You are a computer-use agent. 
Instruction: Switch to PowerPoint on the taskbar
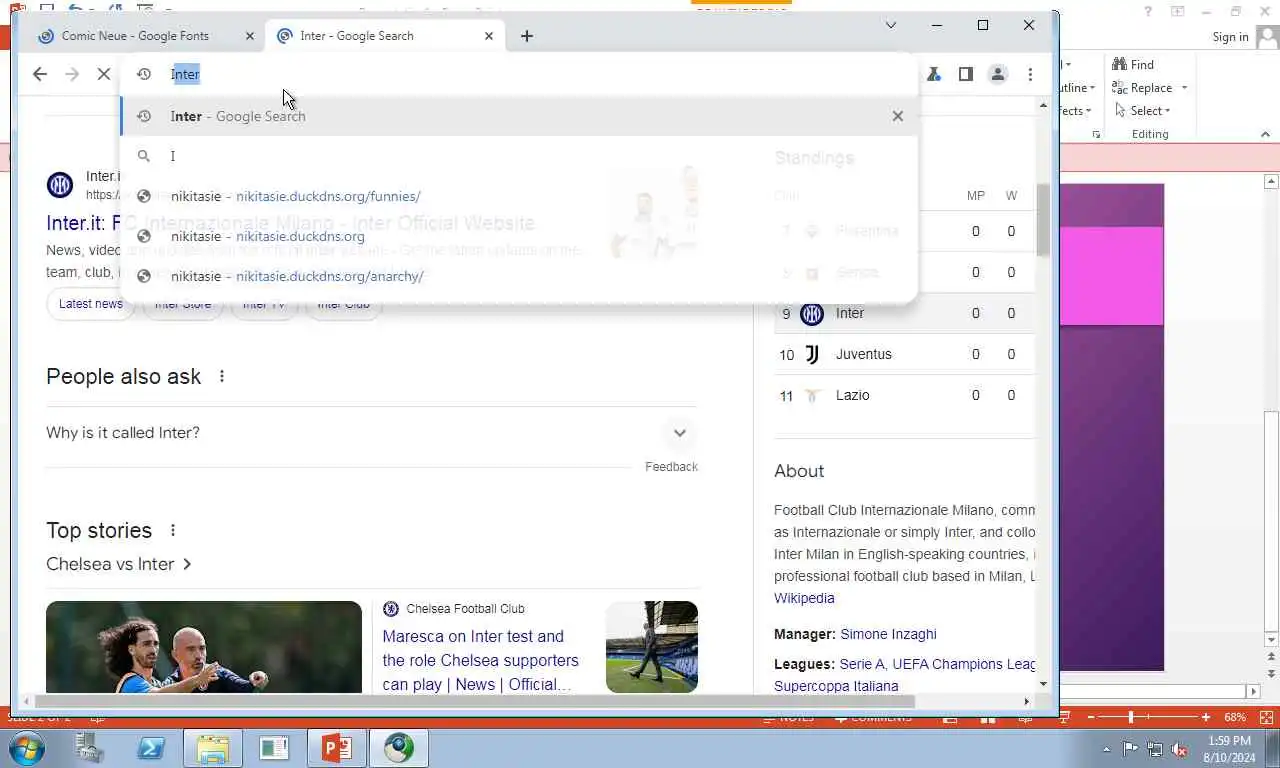tap(336, 748)
